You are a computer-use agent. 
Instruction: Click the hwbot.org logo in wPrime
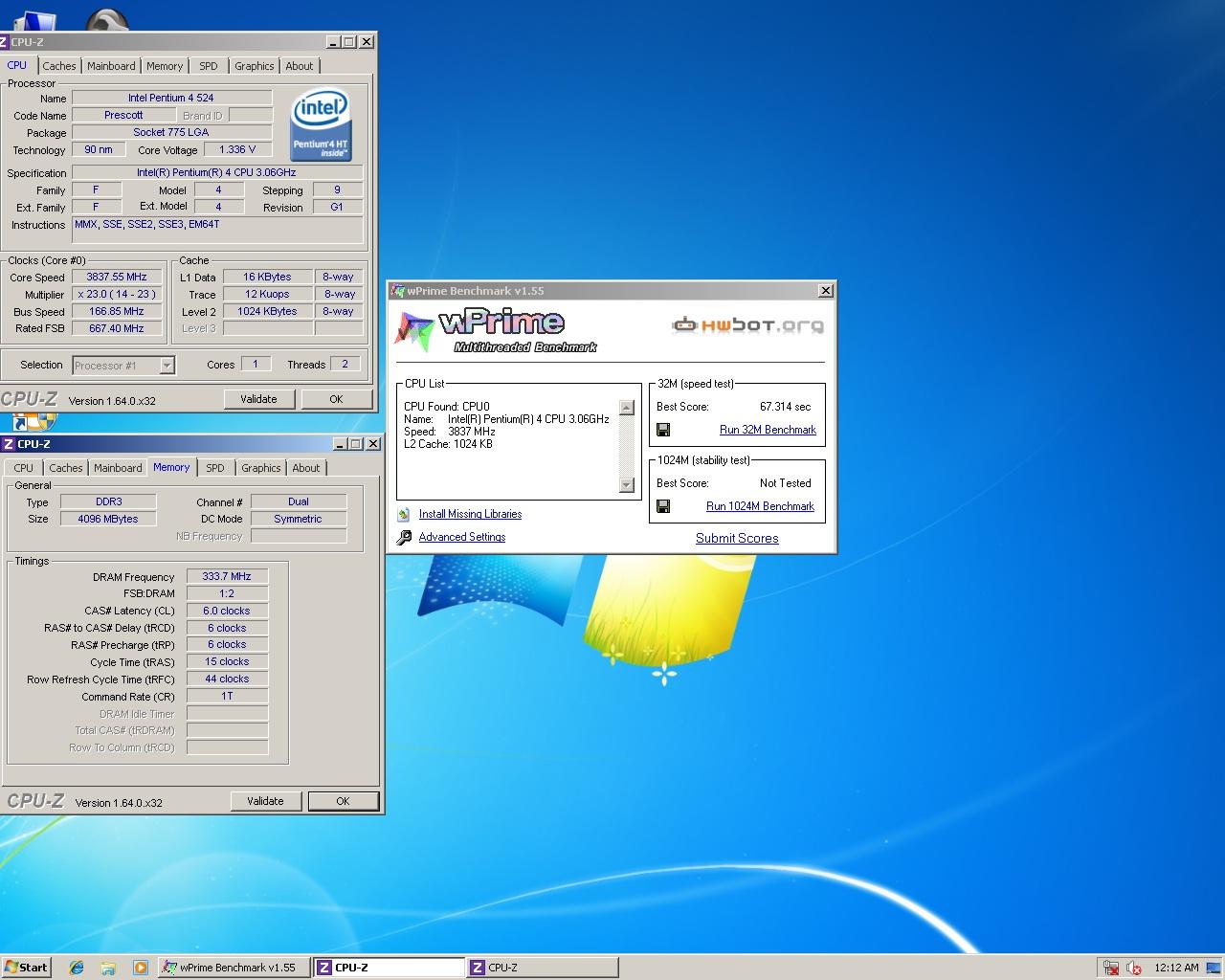[x=747, y=325]
